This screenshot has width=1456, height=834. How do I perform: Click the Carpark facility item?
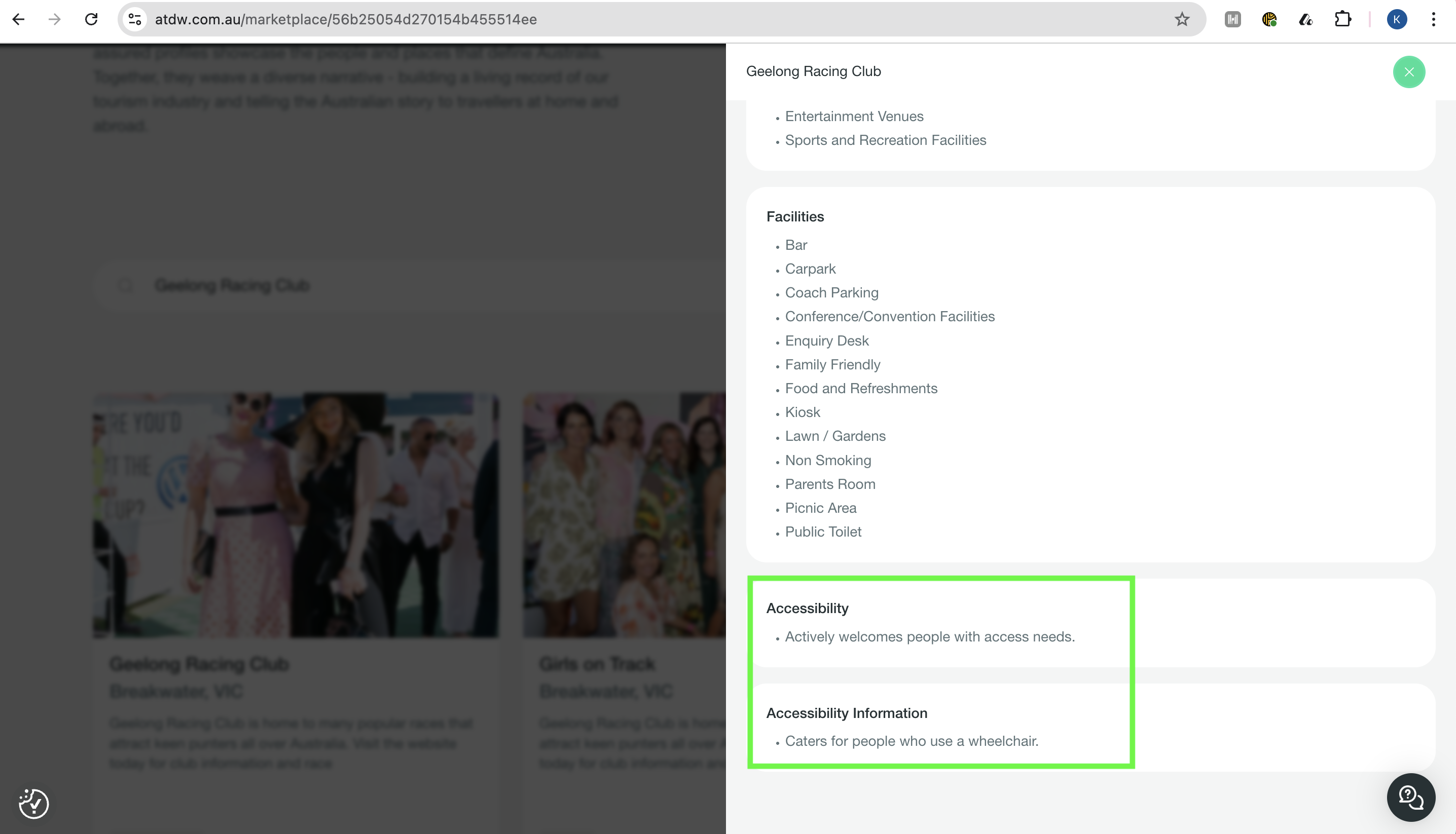point(810,269)
